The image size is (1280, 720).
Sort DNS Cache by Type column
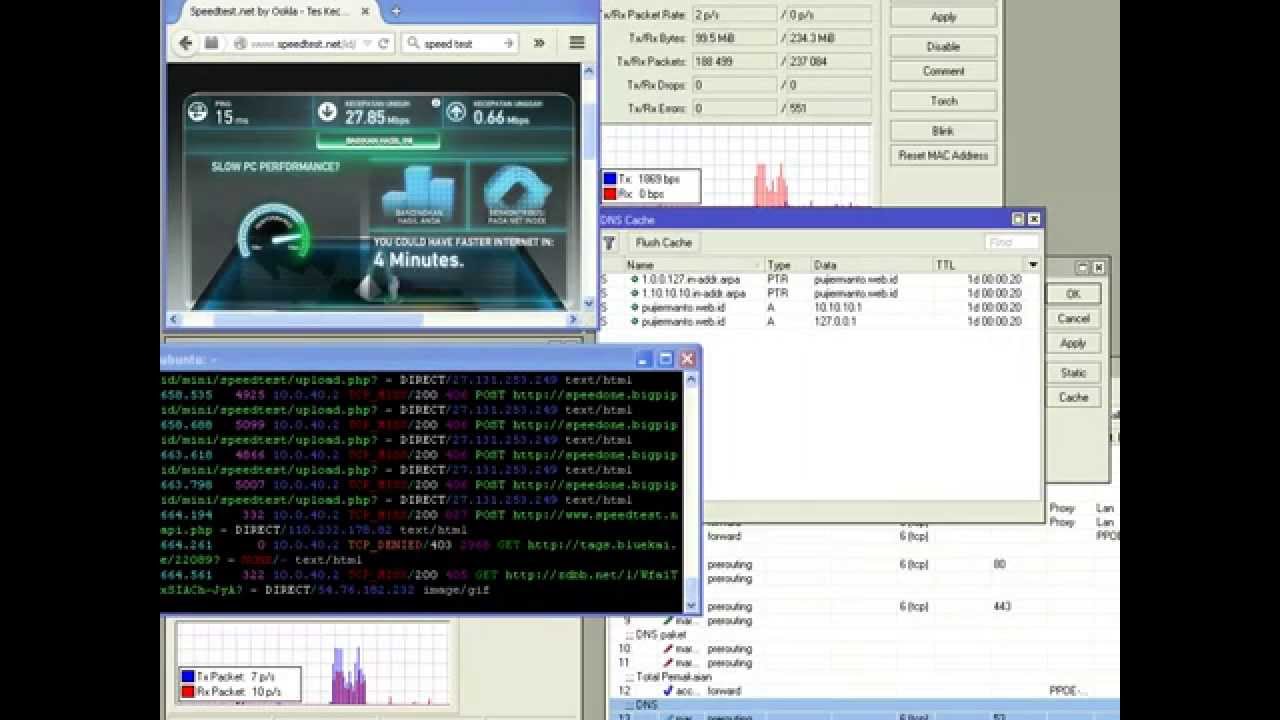tap(788, 265)
